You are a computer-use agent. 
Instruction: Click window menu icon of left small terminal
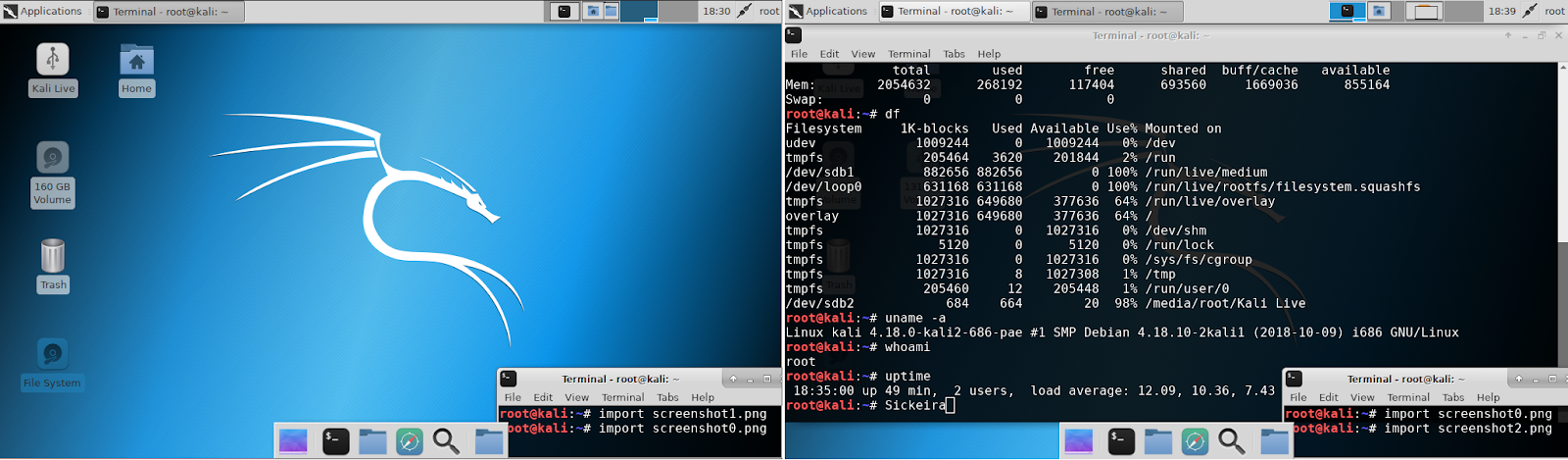[508, 379]
